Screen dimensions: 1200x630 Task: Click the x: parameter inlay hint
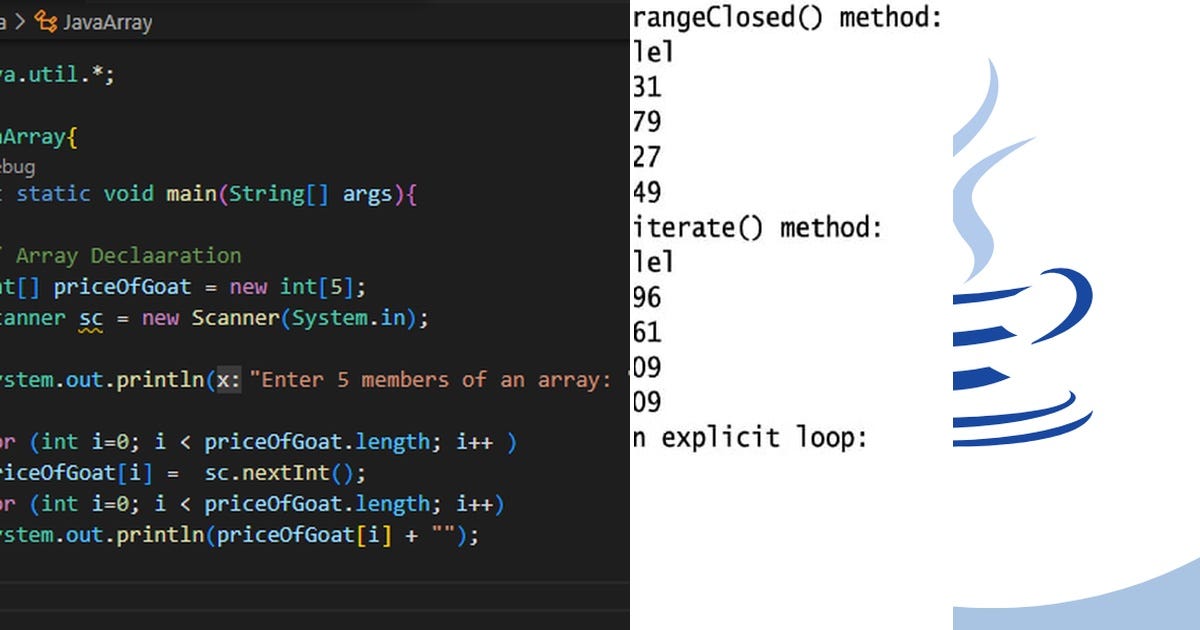231,380
